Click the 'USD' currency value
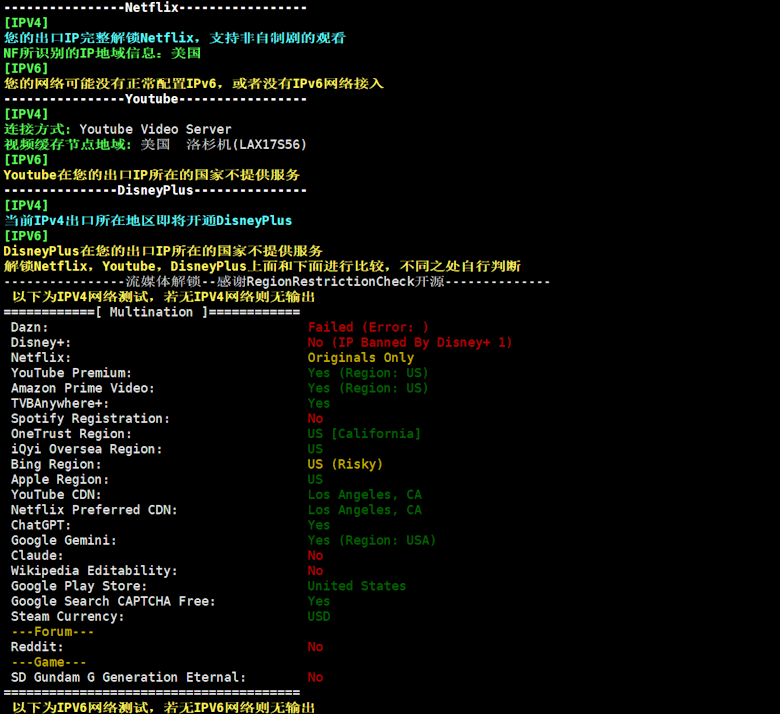Viewport: 780px width, 714px height. coord(319,617)
